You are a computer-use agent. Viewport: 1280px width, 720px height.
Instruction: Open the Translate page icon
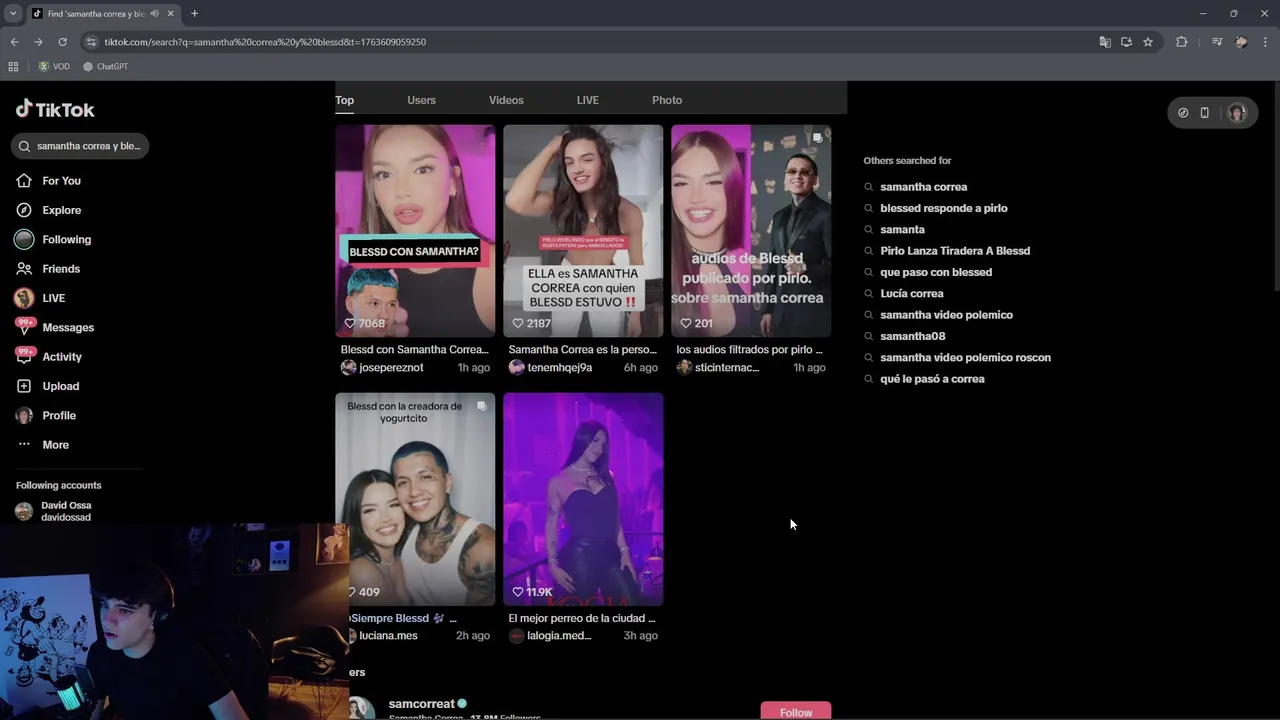[x=1105, y=42]
